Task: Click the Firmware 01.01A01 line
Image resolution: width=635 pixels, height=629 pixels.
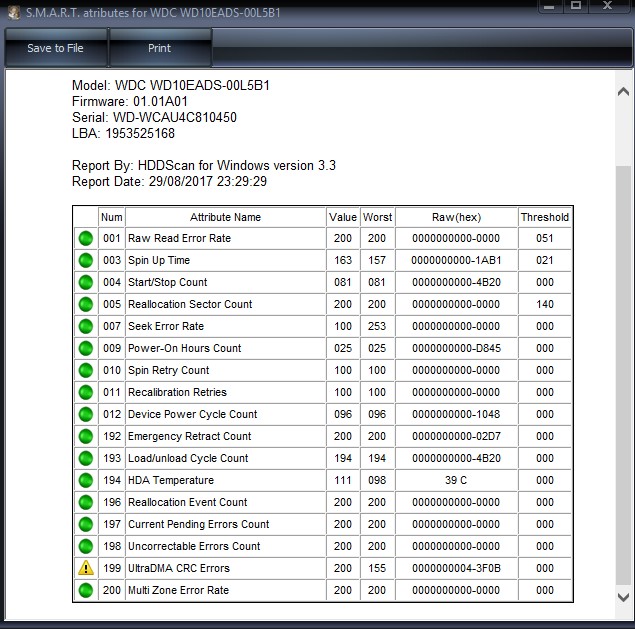Action: pos(130,101)
